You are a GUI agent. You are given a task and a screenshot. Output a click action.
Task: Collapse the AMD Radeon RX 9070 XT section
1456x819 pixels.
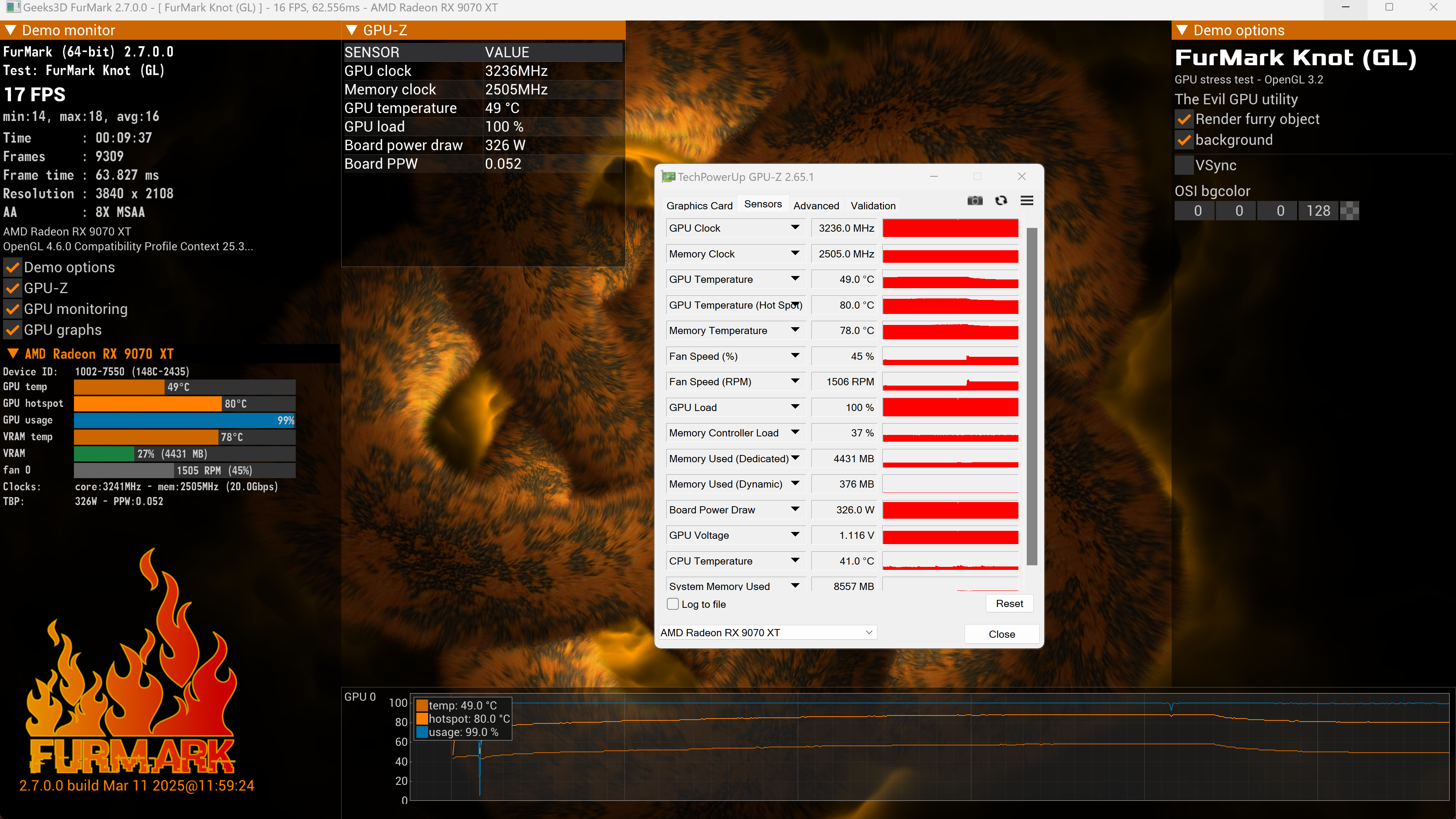click(x=13, y=354)
